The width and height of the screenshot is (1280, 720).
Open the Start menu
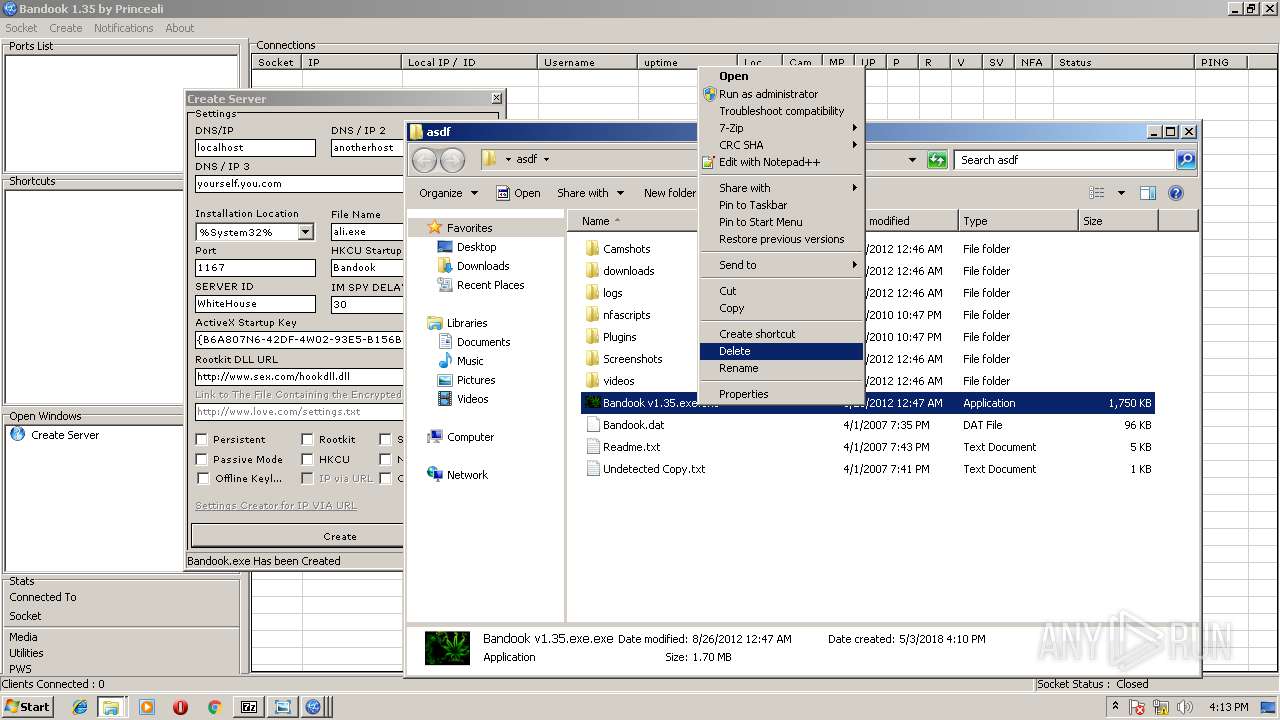tap(27, 706)
